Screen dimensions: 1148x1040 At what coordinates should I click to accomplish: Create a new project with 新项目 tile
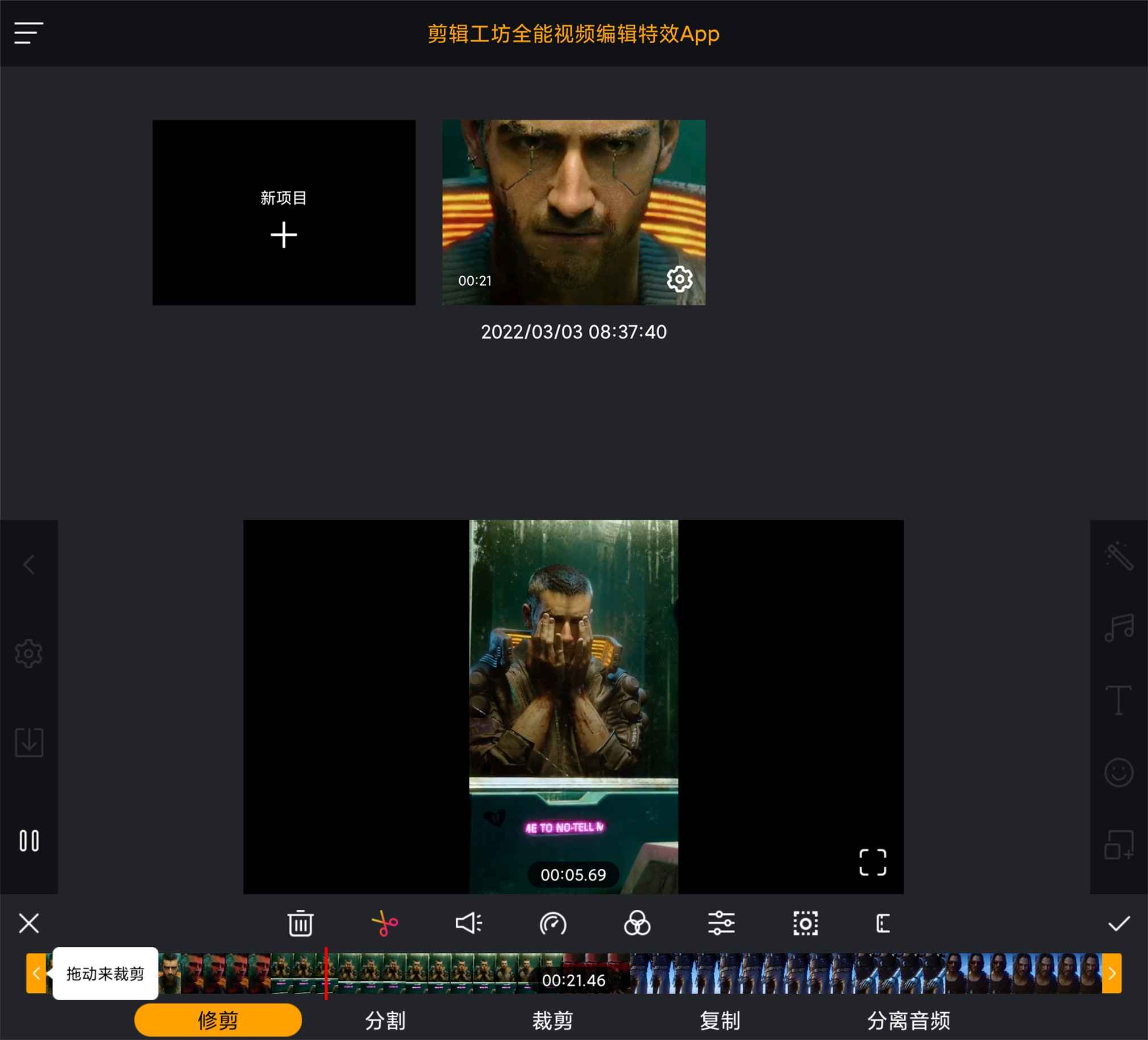coord(284,212)
